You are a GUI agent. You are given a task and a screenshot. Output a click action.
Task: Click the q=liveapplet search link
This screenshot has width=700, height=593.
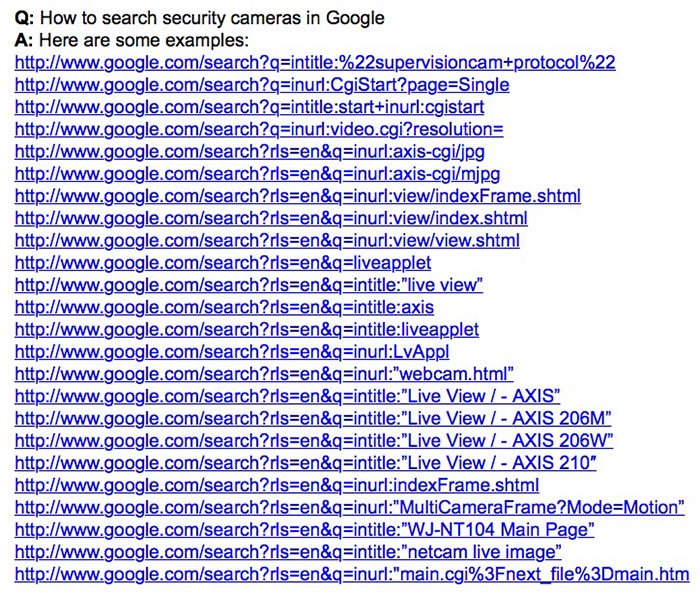point(223,263)
